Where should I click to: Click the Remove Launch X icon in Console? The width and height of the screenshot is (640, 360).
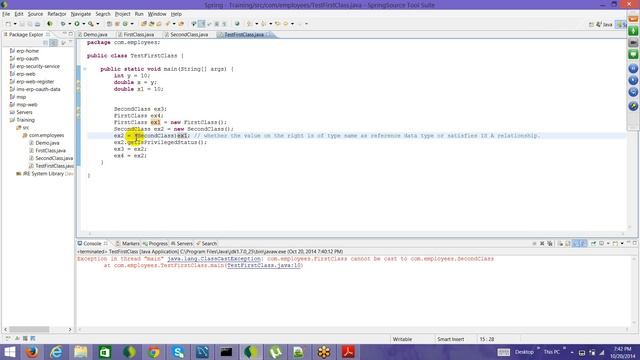point(542,243)
